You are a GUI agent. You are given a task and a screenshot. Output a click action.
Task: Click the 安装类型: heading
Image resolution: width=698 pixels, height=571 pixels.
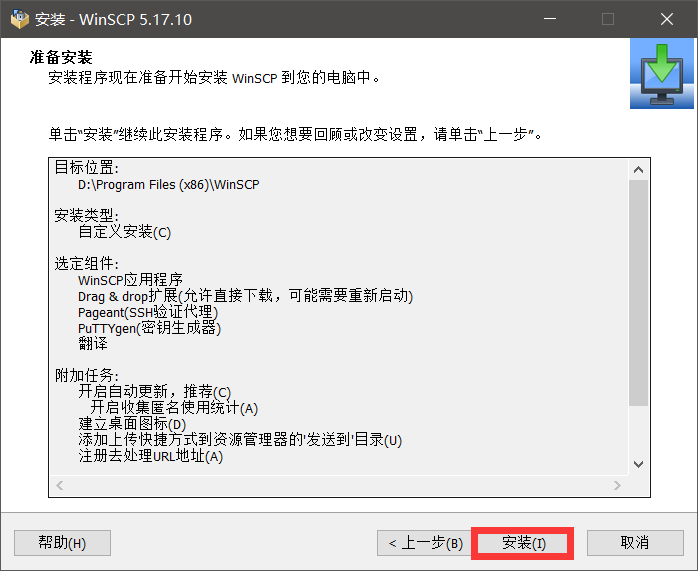point(86,216)
